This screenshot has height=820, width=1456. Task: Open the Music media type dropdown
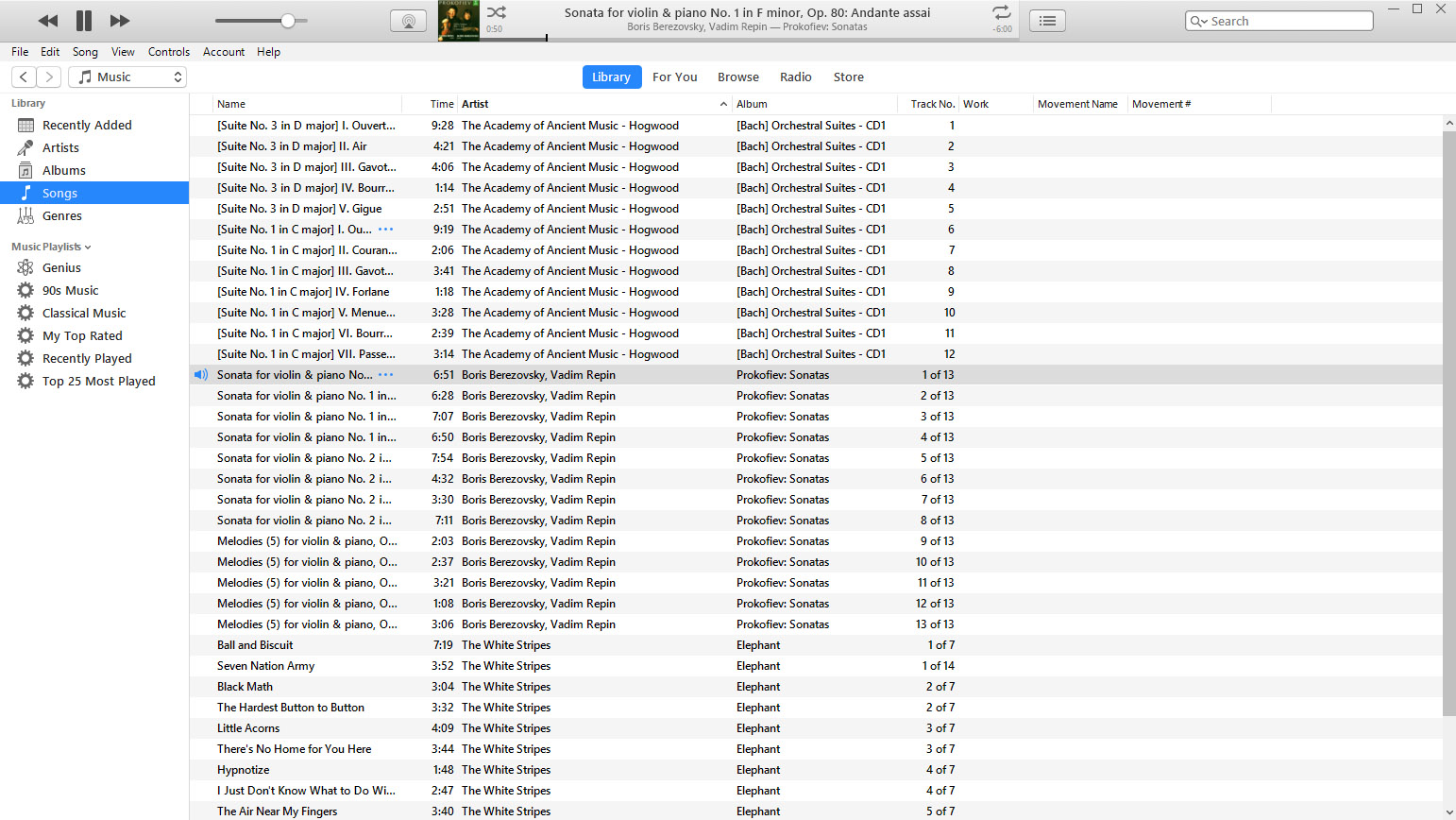pos(127,77)
